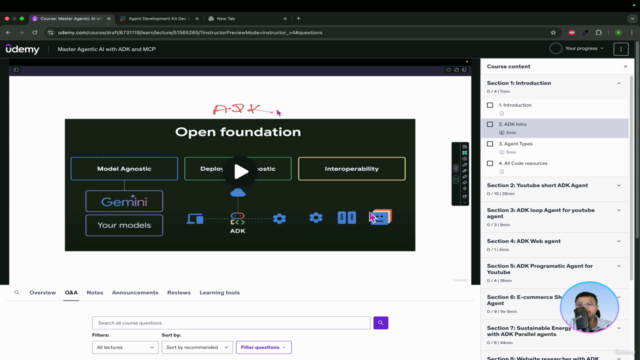The width and height of the screenshot is (640, 360).
Task: Open the Sort by recommended dropdown
Action: 197,347
